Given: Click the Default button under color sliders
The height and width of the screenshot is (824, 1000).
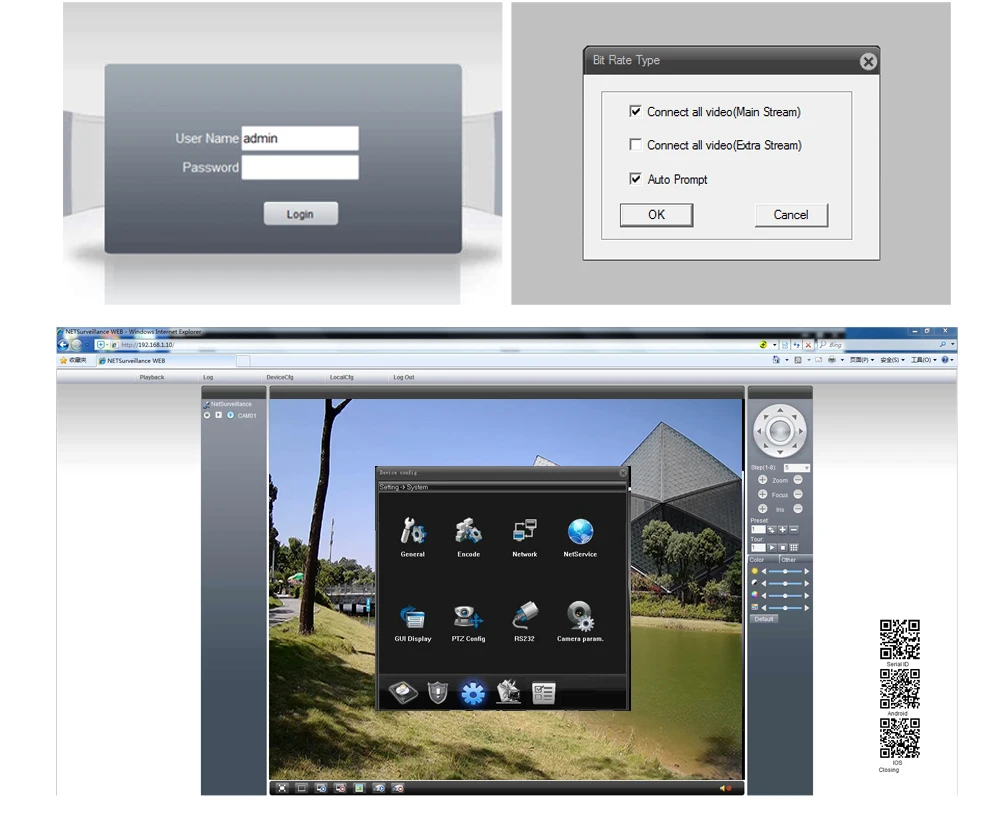Looking at the screenshot, I should [x=764, y=619].
